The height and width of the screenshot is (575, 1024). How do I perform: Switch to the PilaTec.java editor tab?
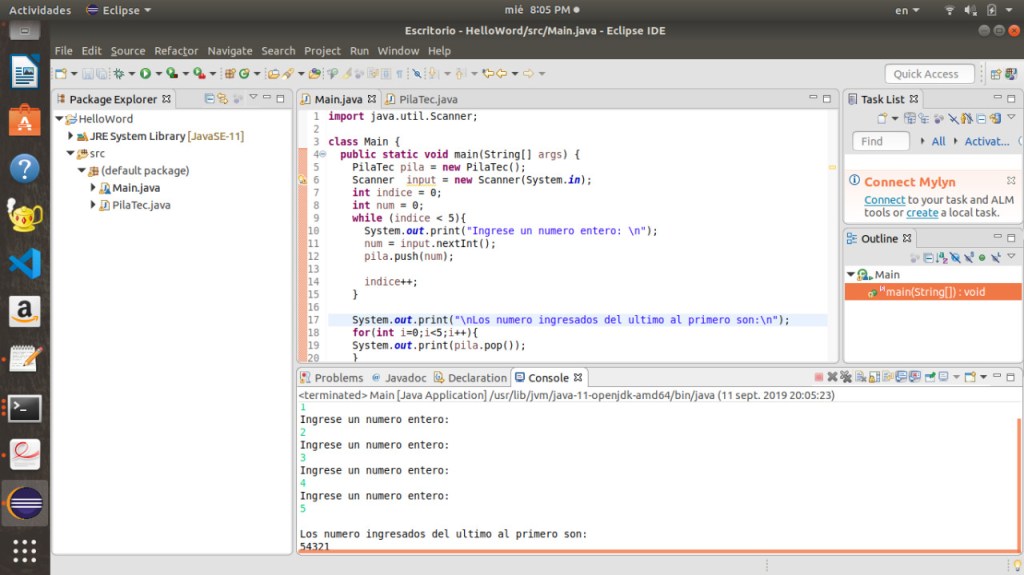(x=427, y=99)
